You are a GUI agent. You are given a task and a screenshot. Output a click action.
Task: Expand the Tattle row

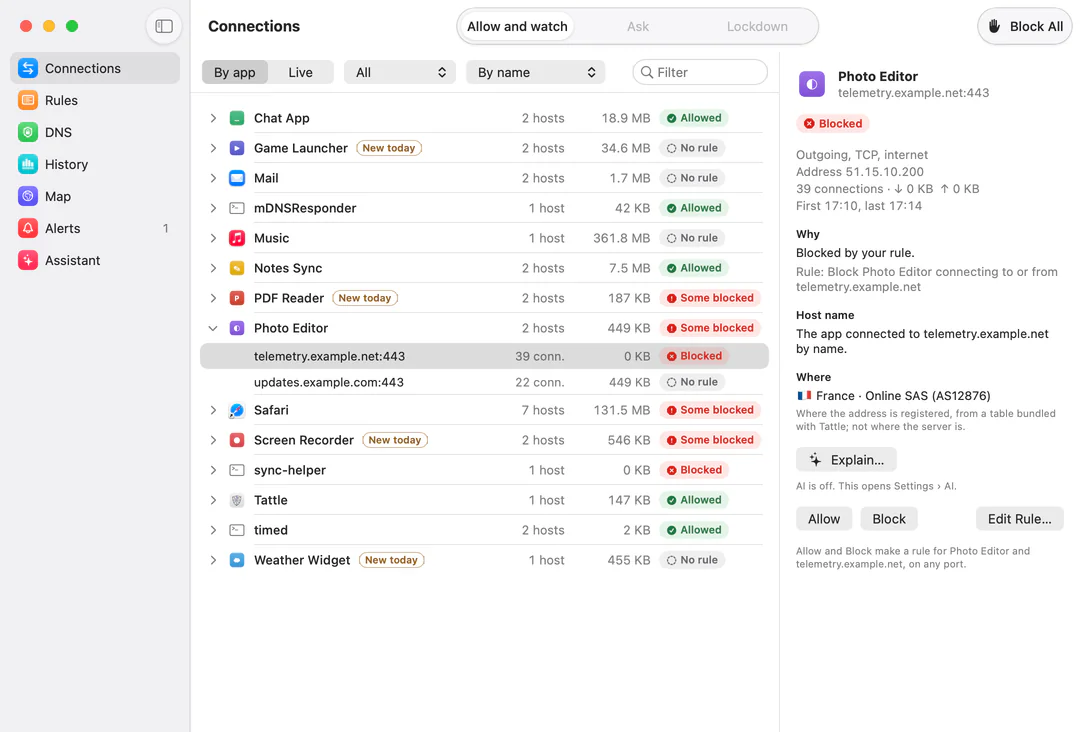[x=213, y=501]
